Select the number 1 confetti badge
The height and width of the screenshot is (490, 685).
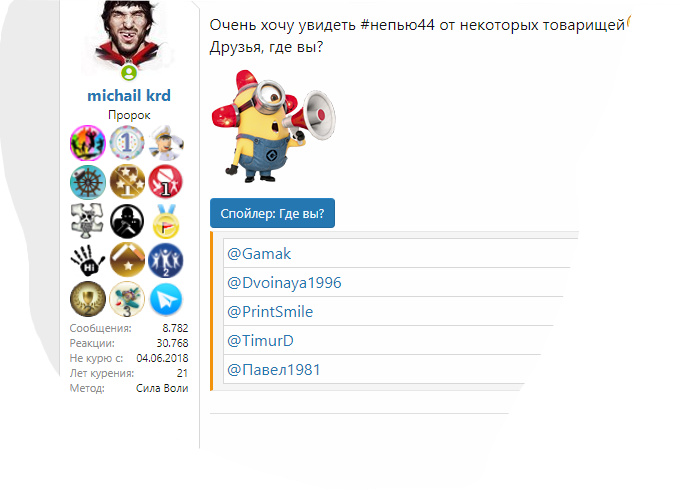pos(127,143)
